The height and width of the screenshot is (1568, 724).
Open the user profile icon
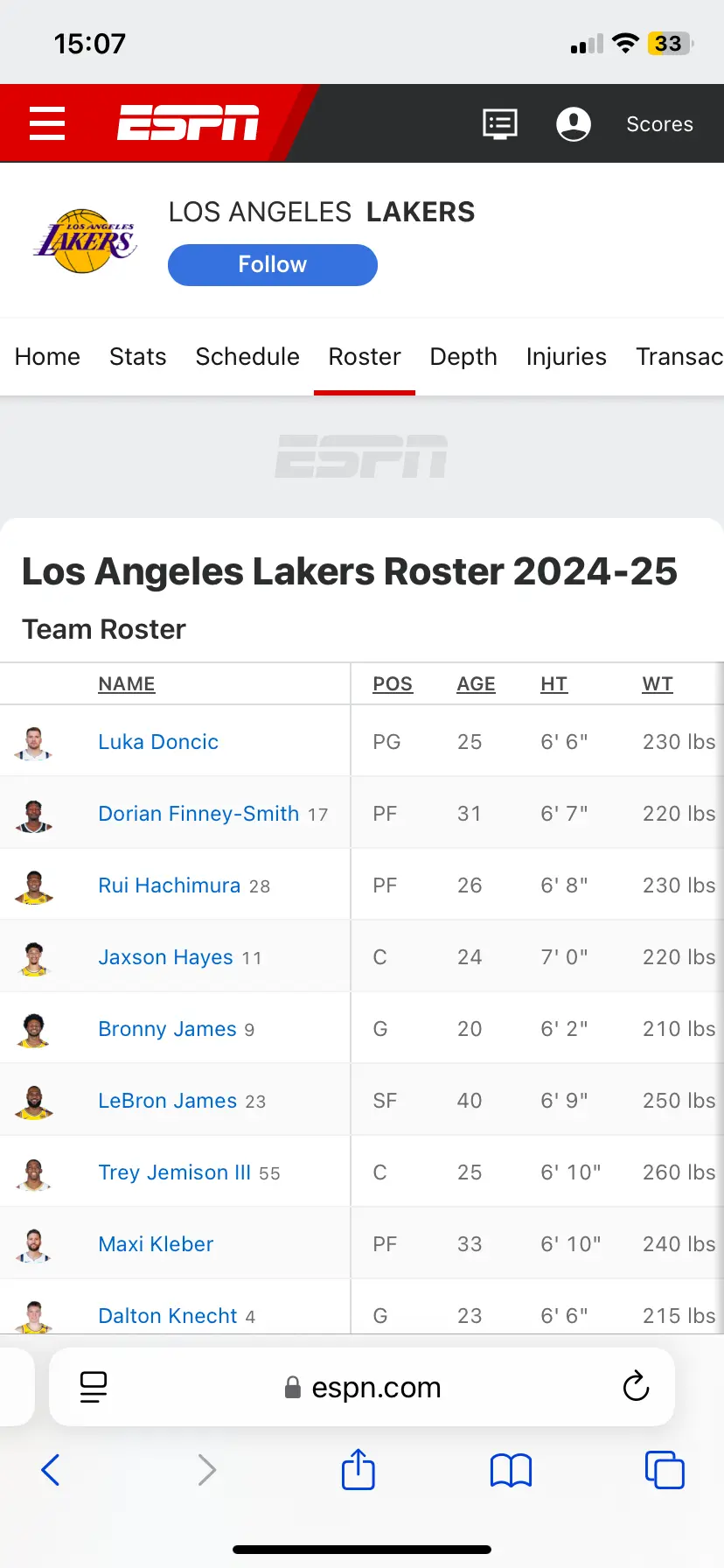pos(574,123)
